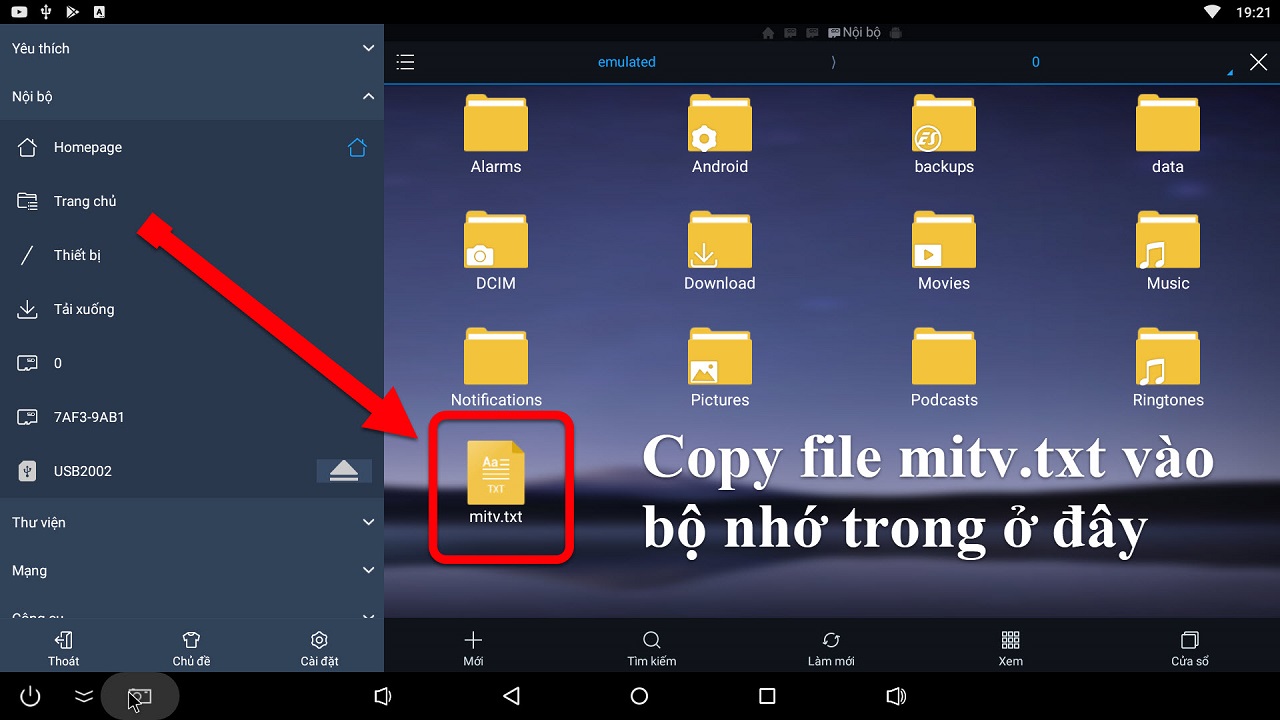Collapse the Nội bộ section
Screen dimensions: 1280x720
pos(368,96)
